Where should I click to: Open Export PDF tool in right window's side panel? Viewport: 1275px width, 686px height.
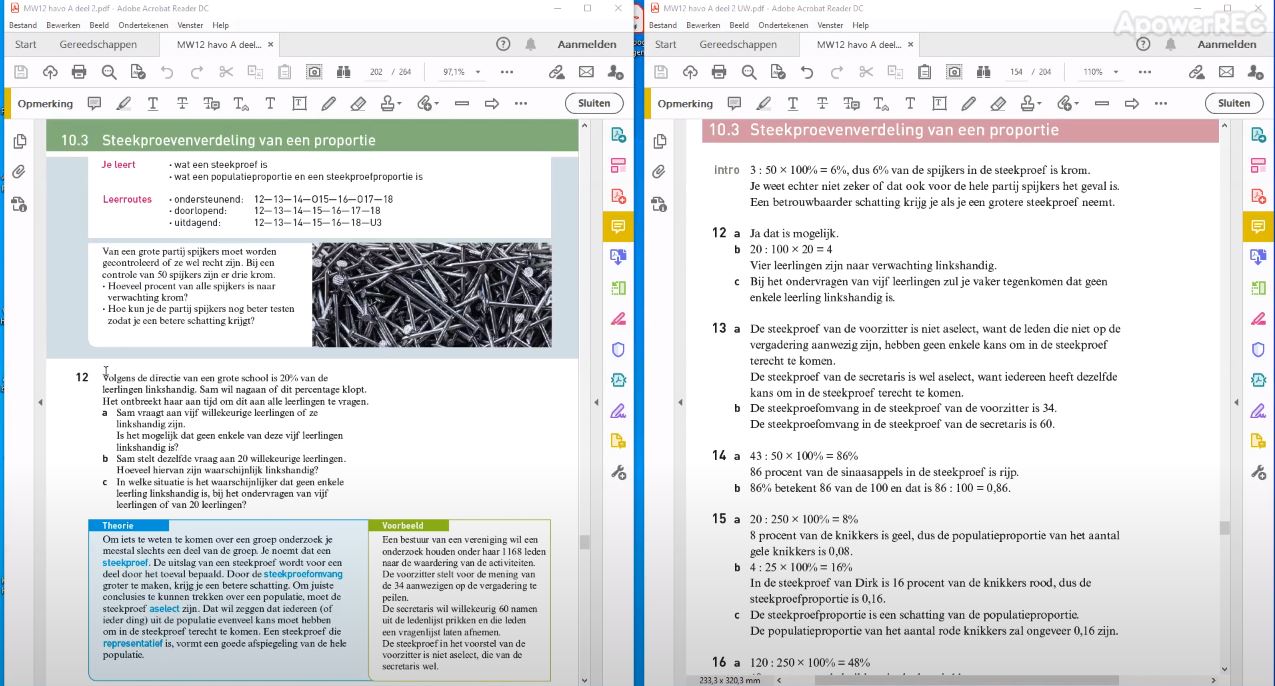coord(1257,134)
